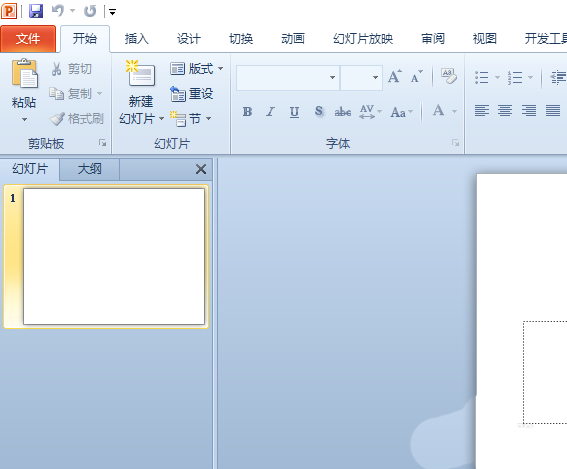Click the Redo/Repeat icon
567x469 pixels.
(x=90, y=11)
